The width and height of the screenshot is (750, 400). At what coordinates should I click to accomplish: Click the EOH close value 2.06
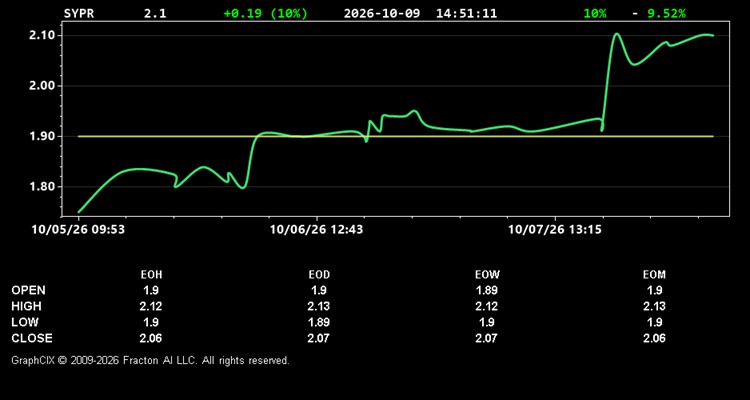(x=152, y=338)
